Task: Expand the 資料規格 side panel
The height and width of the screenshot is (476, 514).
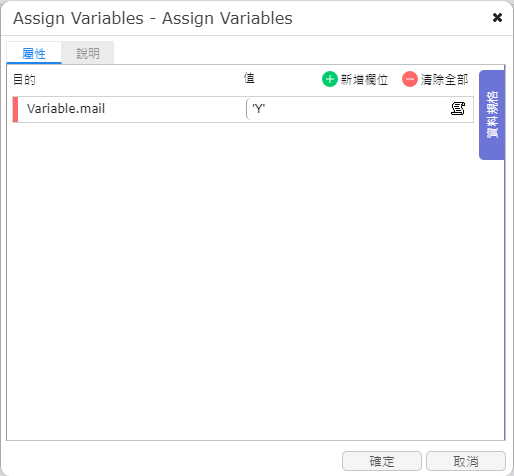Action: pyautogui.click(x=492, y=115)
